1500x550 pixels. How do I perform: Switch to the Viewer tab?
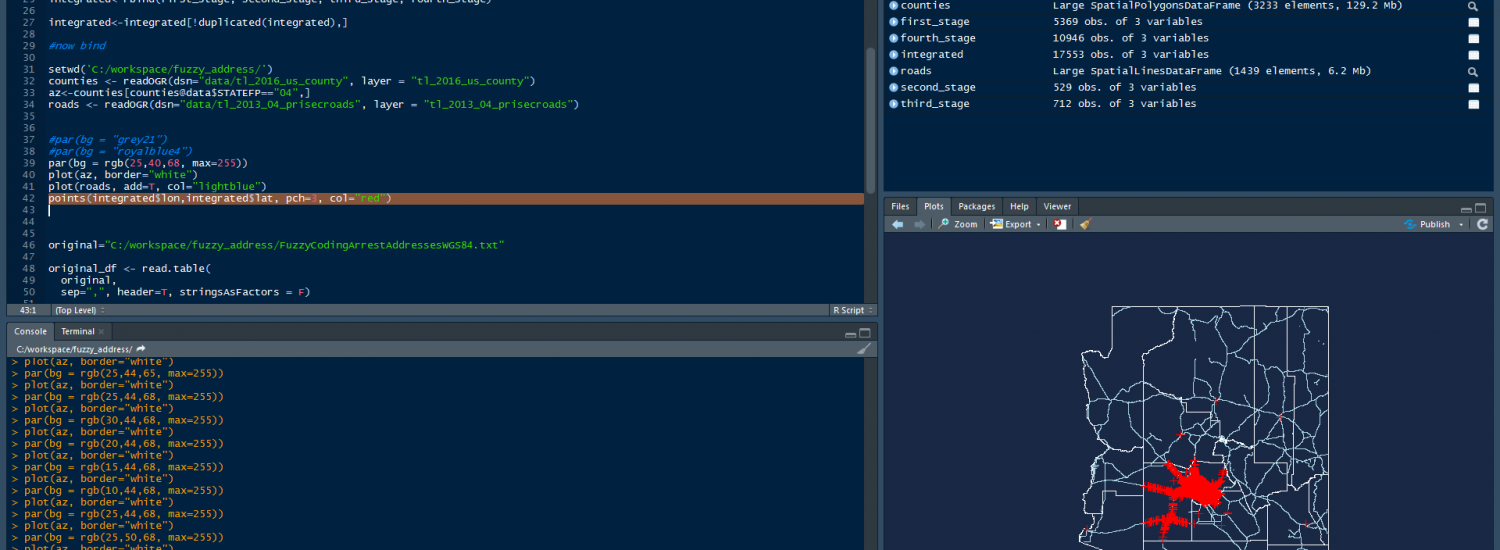(x=1057, y=206)
